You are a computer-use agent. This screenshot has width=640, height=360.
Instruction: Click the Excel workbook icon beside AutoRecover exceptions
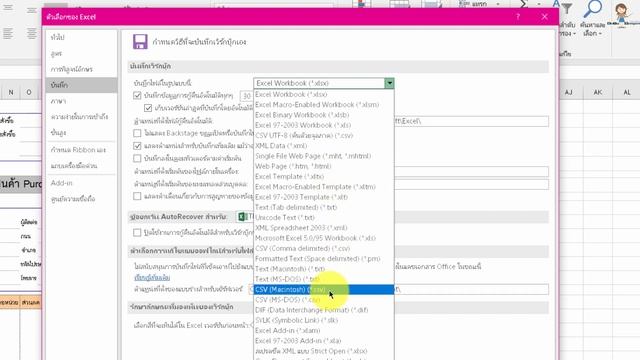[243, 217]
